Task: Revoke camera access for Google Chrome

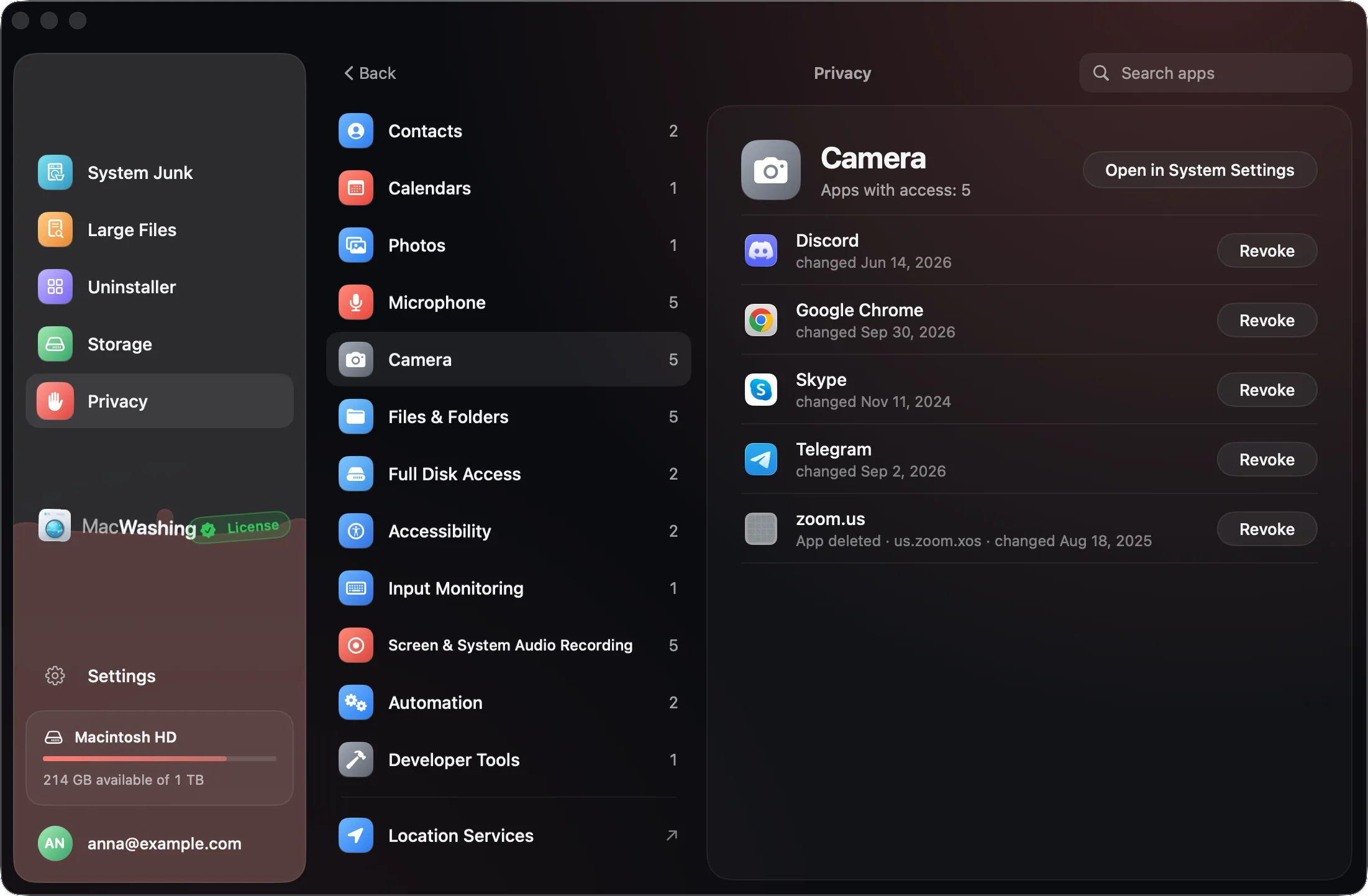Action: (x=1267, y=320)
